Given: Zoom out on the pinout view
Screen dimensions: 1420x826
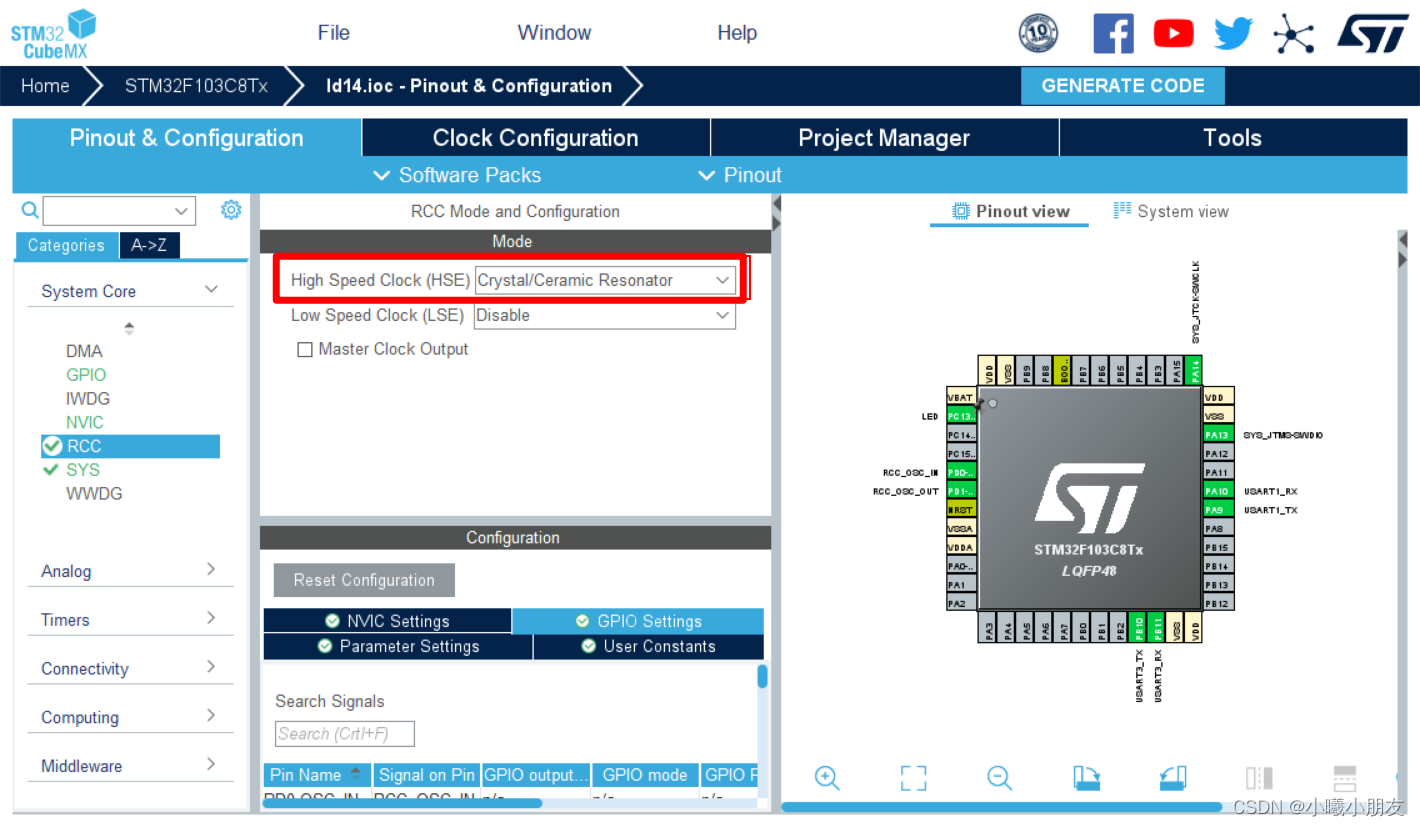Looking at the screenshot, I should pyautogui.click(x=999, y=777).
